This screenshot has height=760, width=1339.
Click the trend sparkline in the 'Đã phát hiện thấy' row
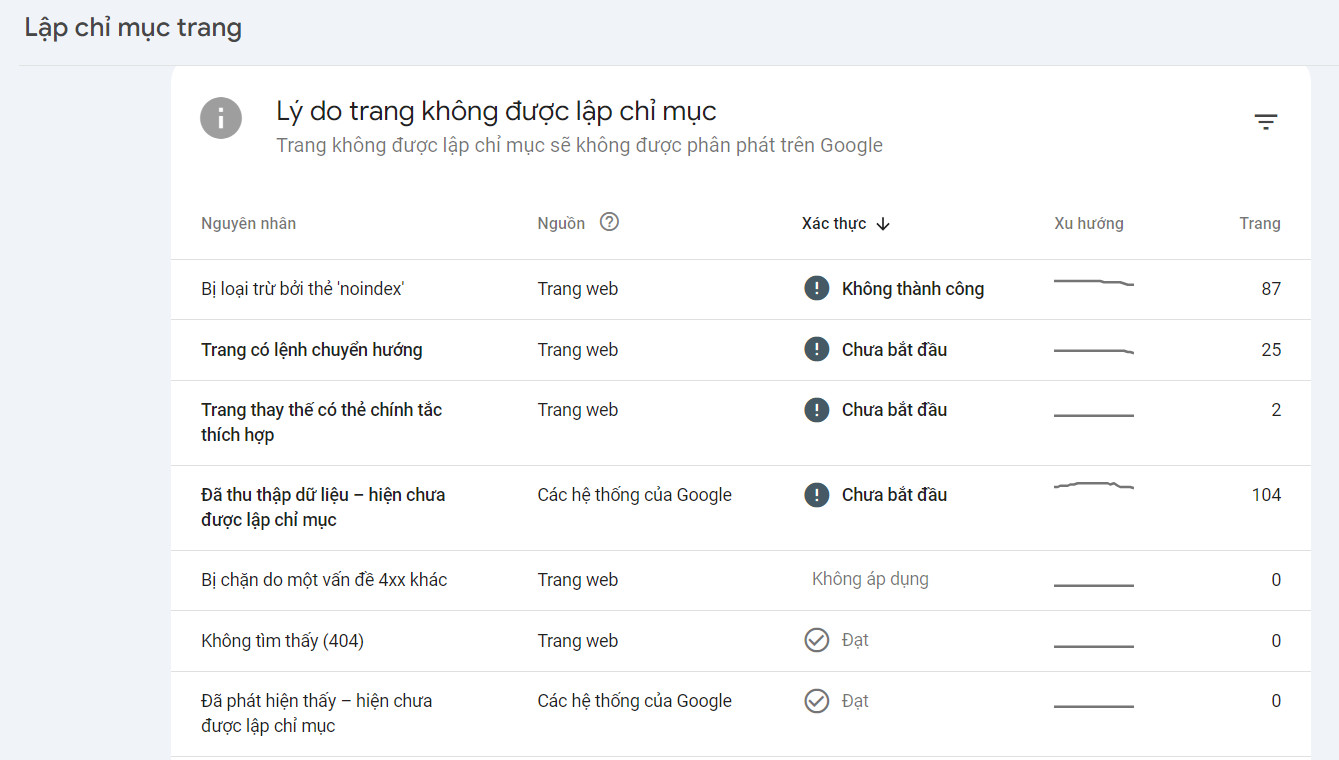pos(1094,706)
